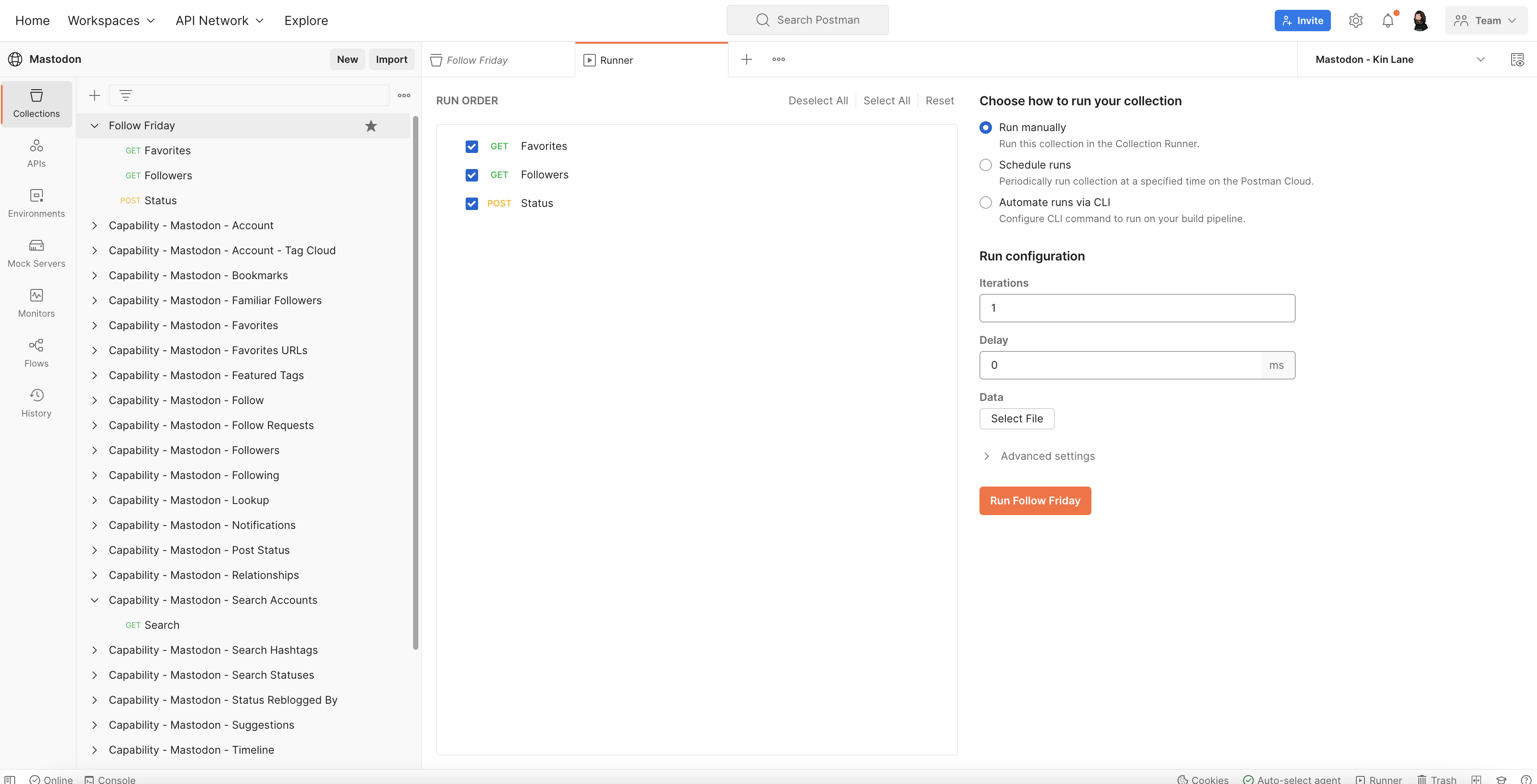Screen dimensions: 1537x784
Task: Open the Workspaces dropdown
Action: (x=112, y=20)
